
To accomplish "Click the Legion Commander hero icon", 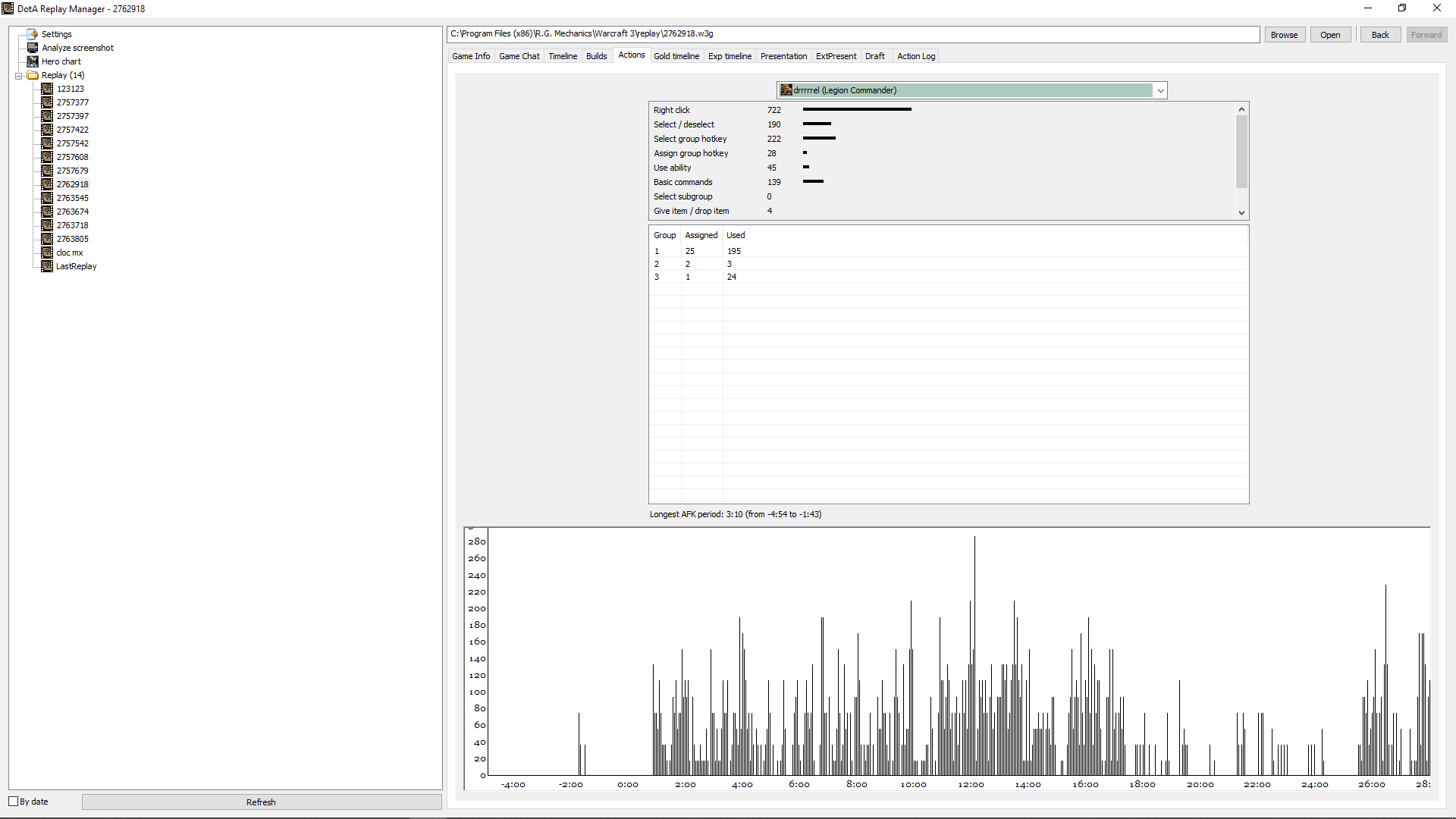I will pos(786,90).
